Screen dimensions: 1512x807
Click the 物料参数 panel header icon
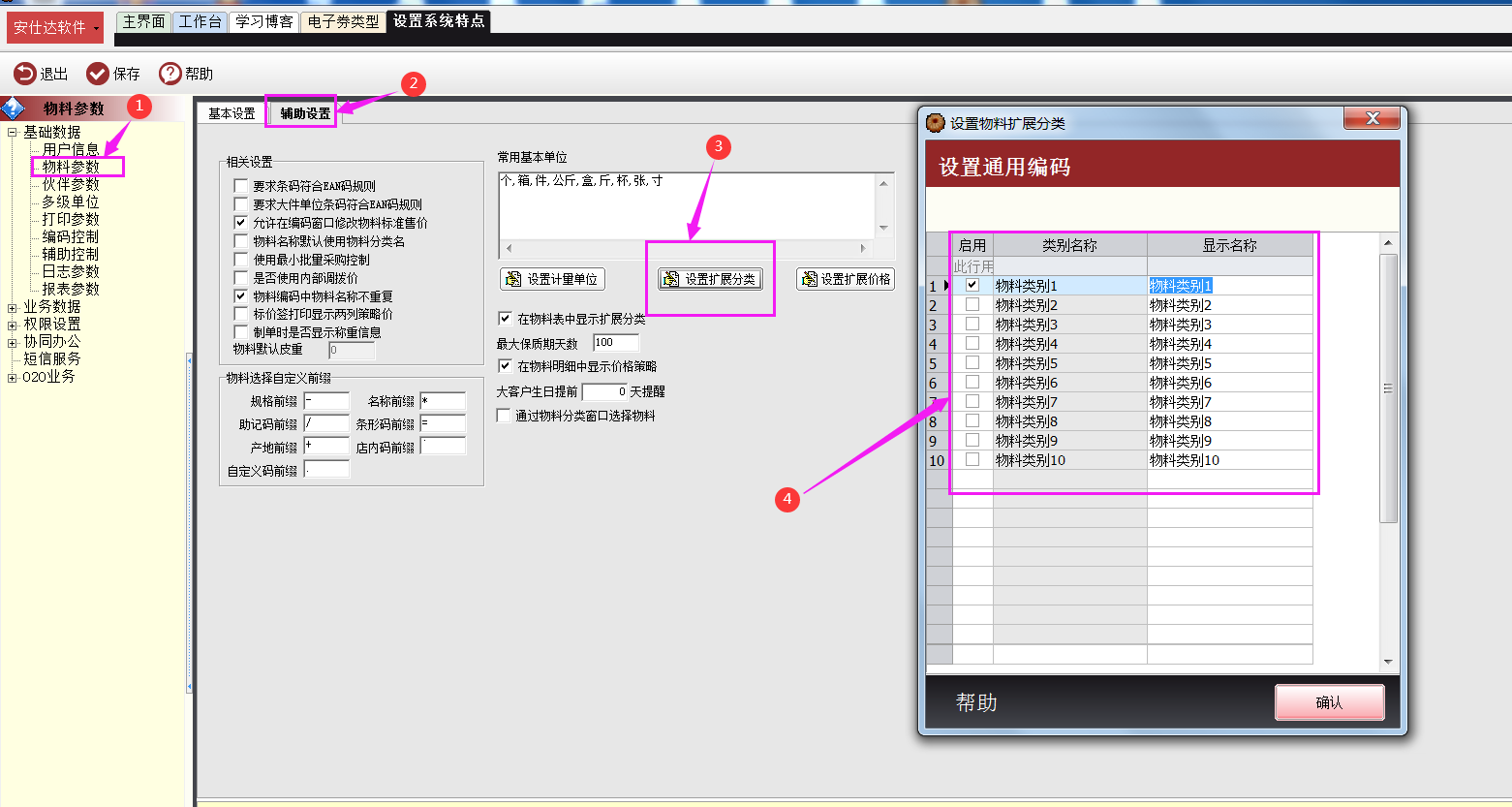click(14, 109)
